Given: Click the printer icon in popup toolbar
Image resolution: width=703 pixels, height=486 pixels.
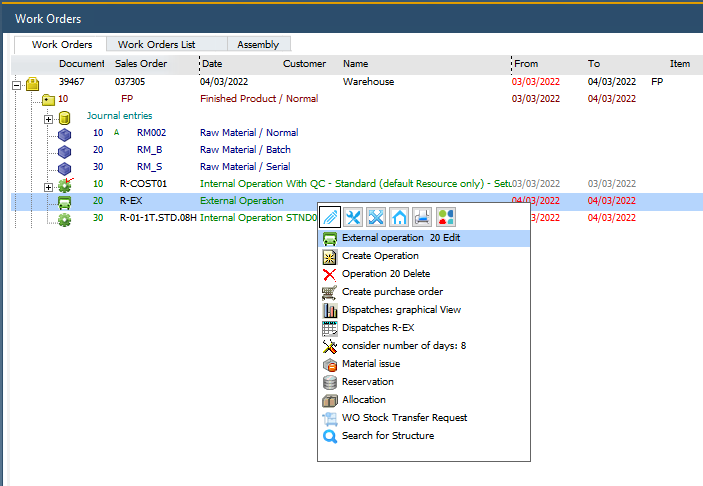Looking at the screenshot, I should (x=422, y=217).
